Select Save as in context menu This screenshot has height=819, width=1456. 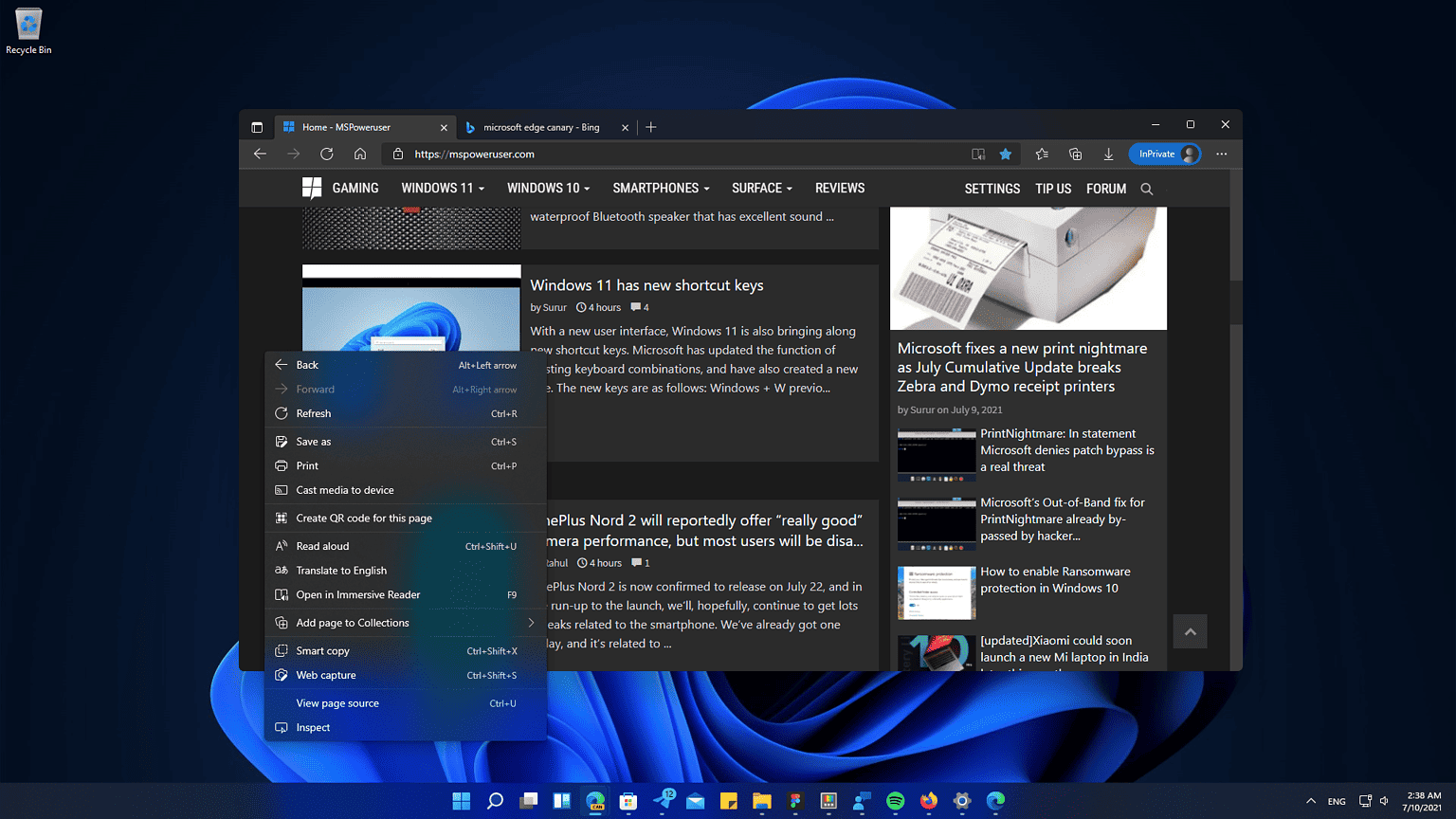coord(406,442)
